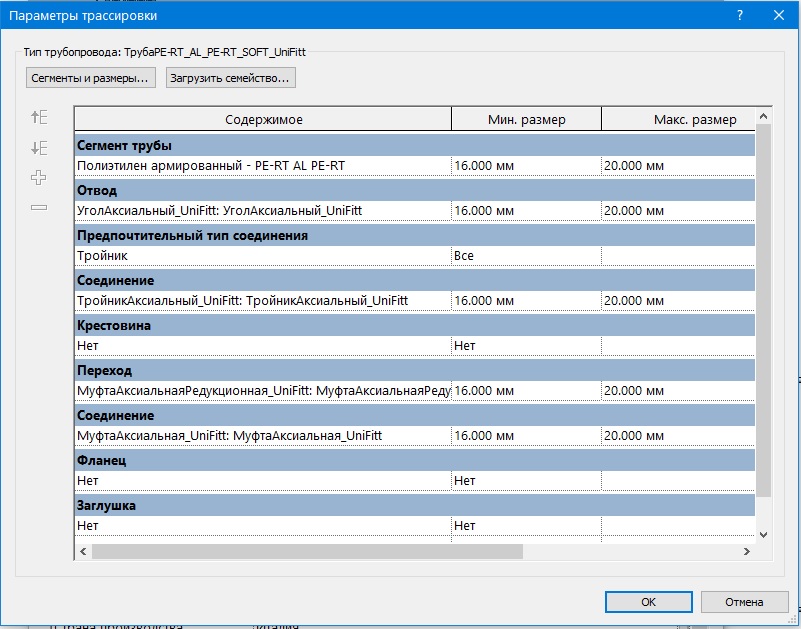Screen dimensions: 801x629
Task: Select the Нет content cell under Фланец
Action: 263,481
